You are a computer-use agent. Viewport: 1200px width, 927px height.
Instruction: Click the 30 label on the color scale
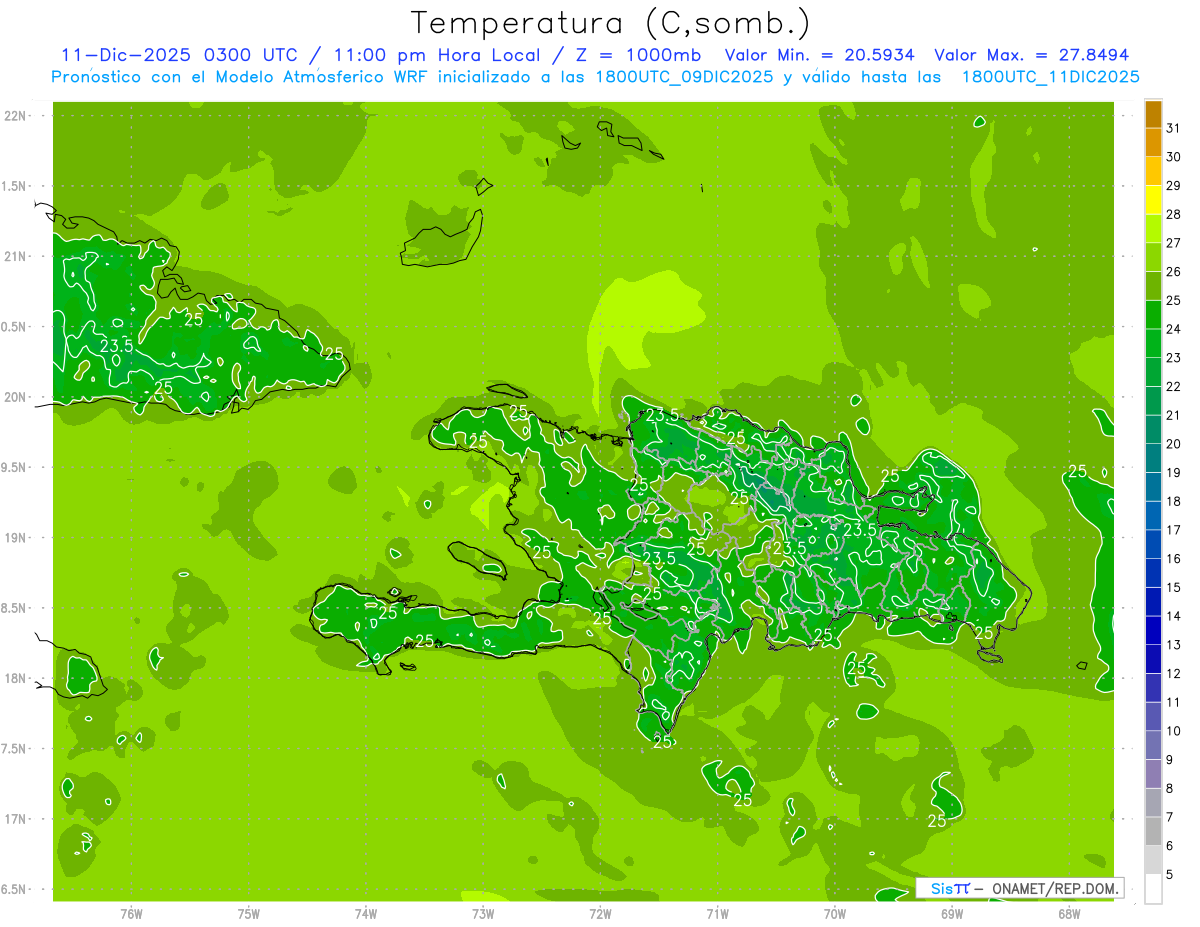tap(1174, 157)
